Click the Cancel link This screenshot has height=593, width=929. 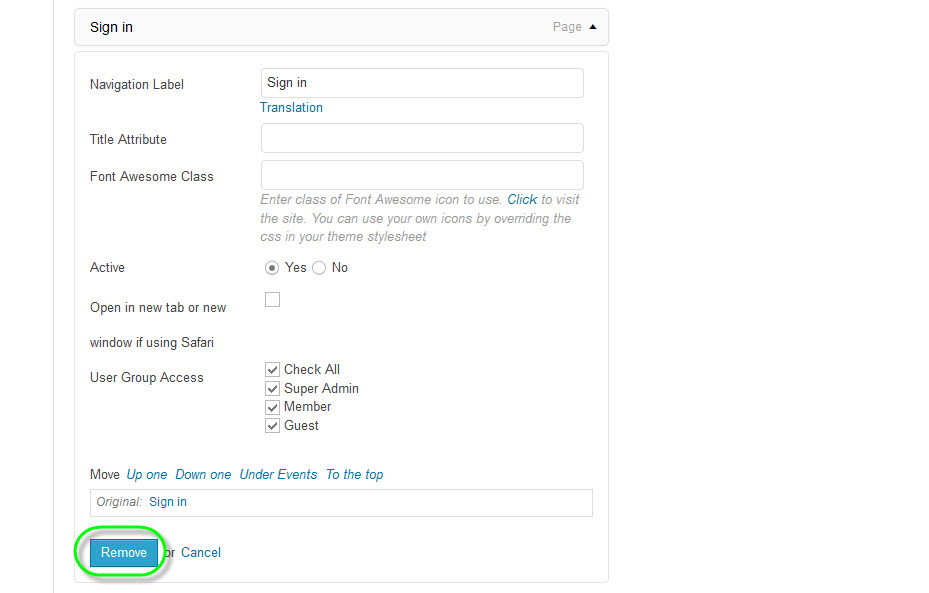201,553
